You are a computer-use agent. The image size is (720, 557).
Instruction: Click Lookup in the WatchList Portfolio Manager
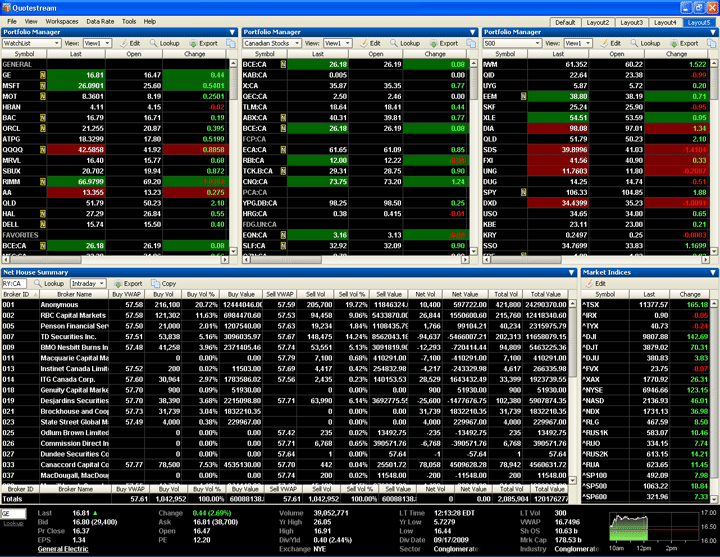pyautogui.click(x=165, y=43)
